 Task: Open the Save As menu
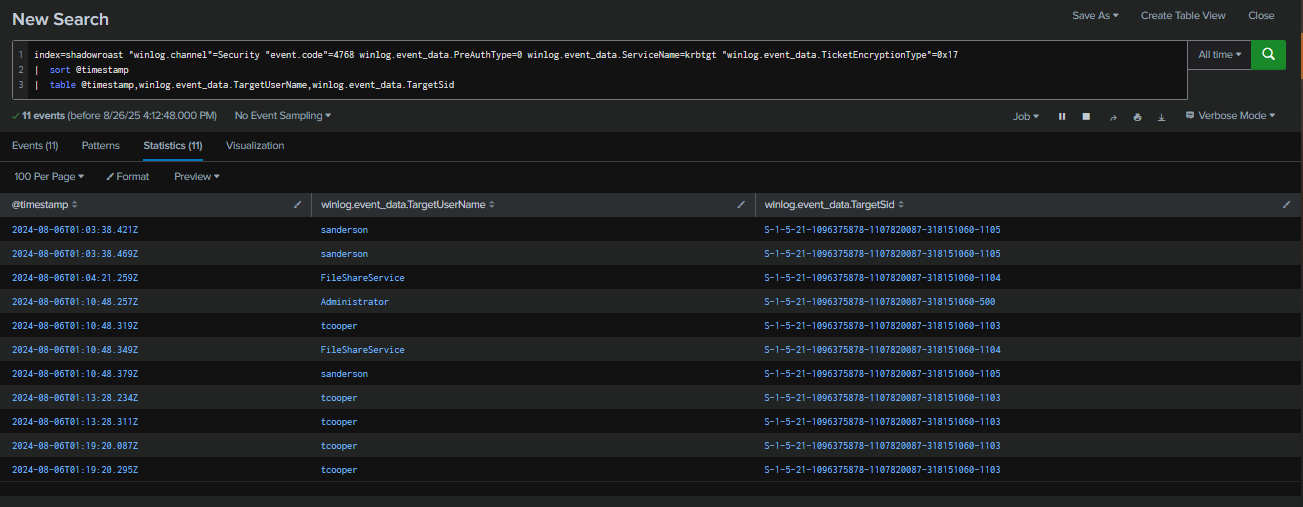tap(1095, 16)
